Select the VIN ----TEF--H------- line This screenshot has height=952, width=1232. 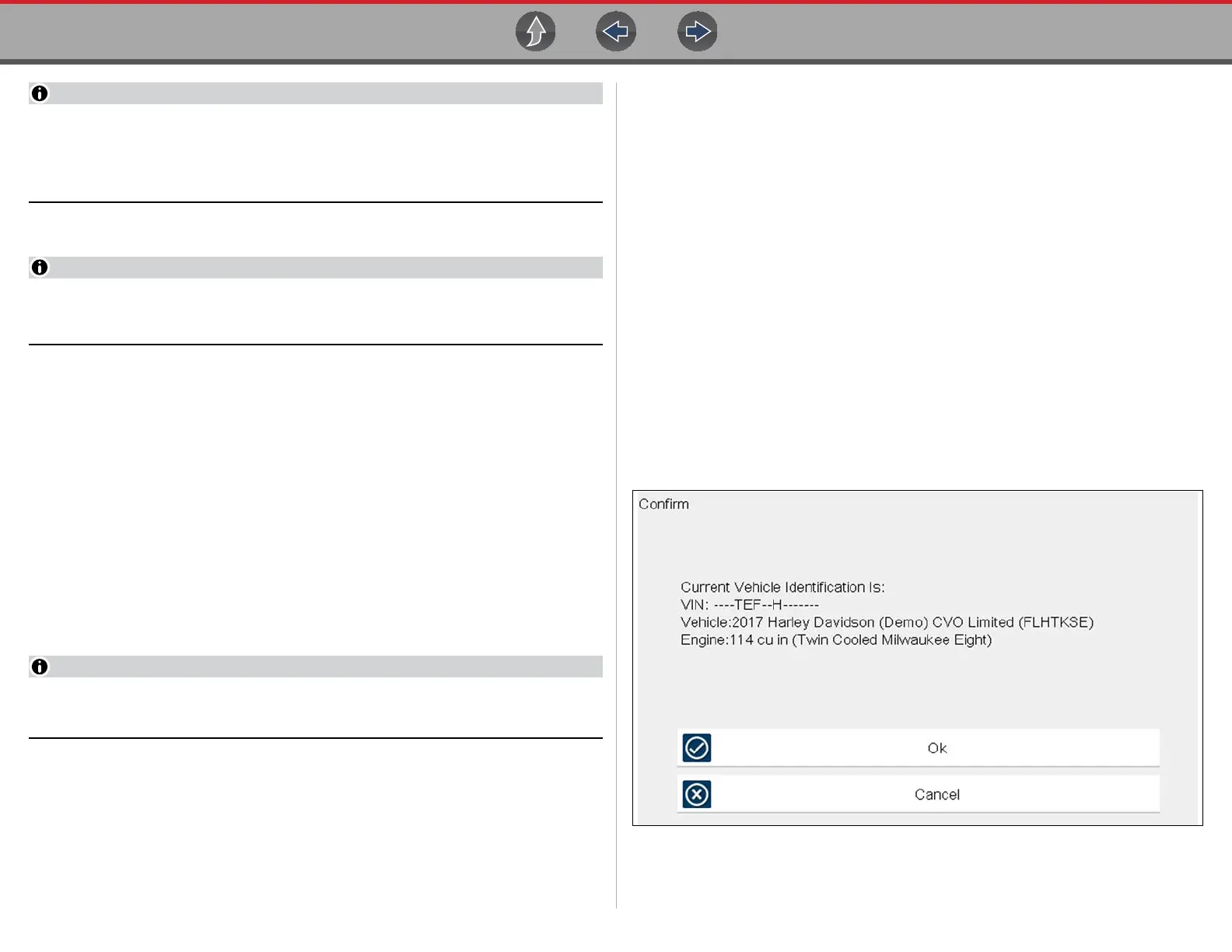[750, 605]
